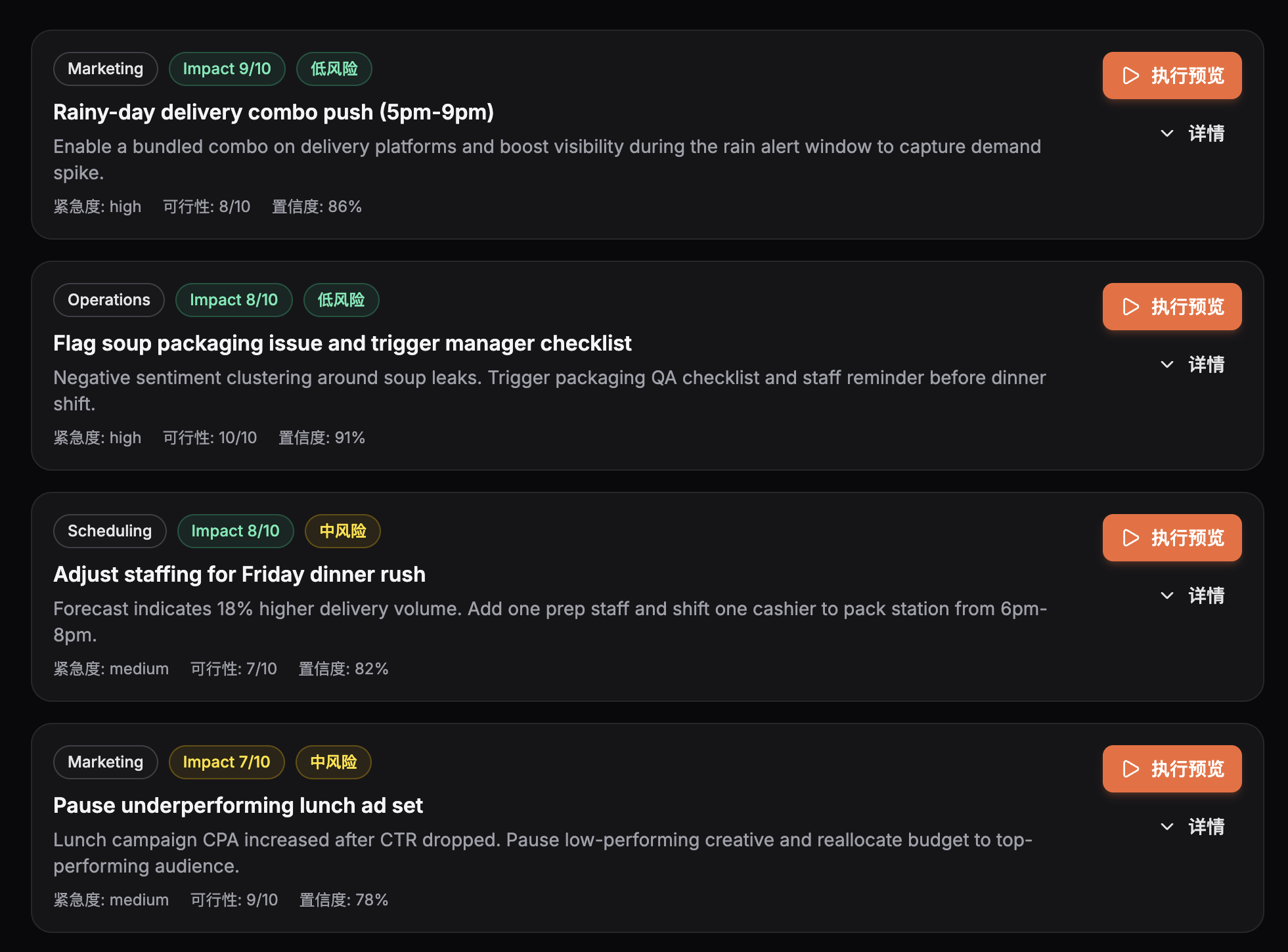The height and width of the screenshot is (952, 1288).
Task: Run 执行预览 for pausing the lunch ad set
Action: point(1172,769)
